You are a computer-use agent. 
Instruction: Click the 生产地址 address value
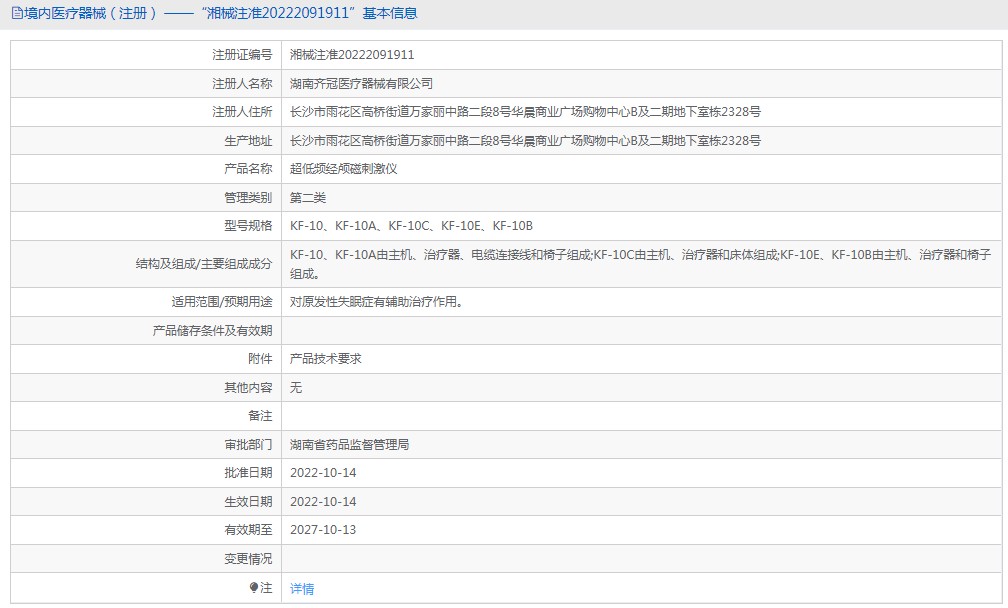[x=525, y=141]
